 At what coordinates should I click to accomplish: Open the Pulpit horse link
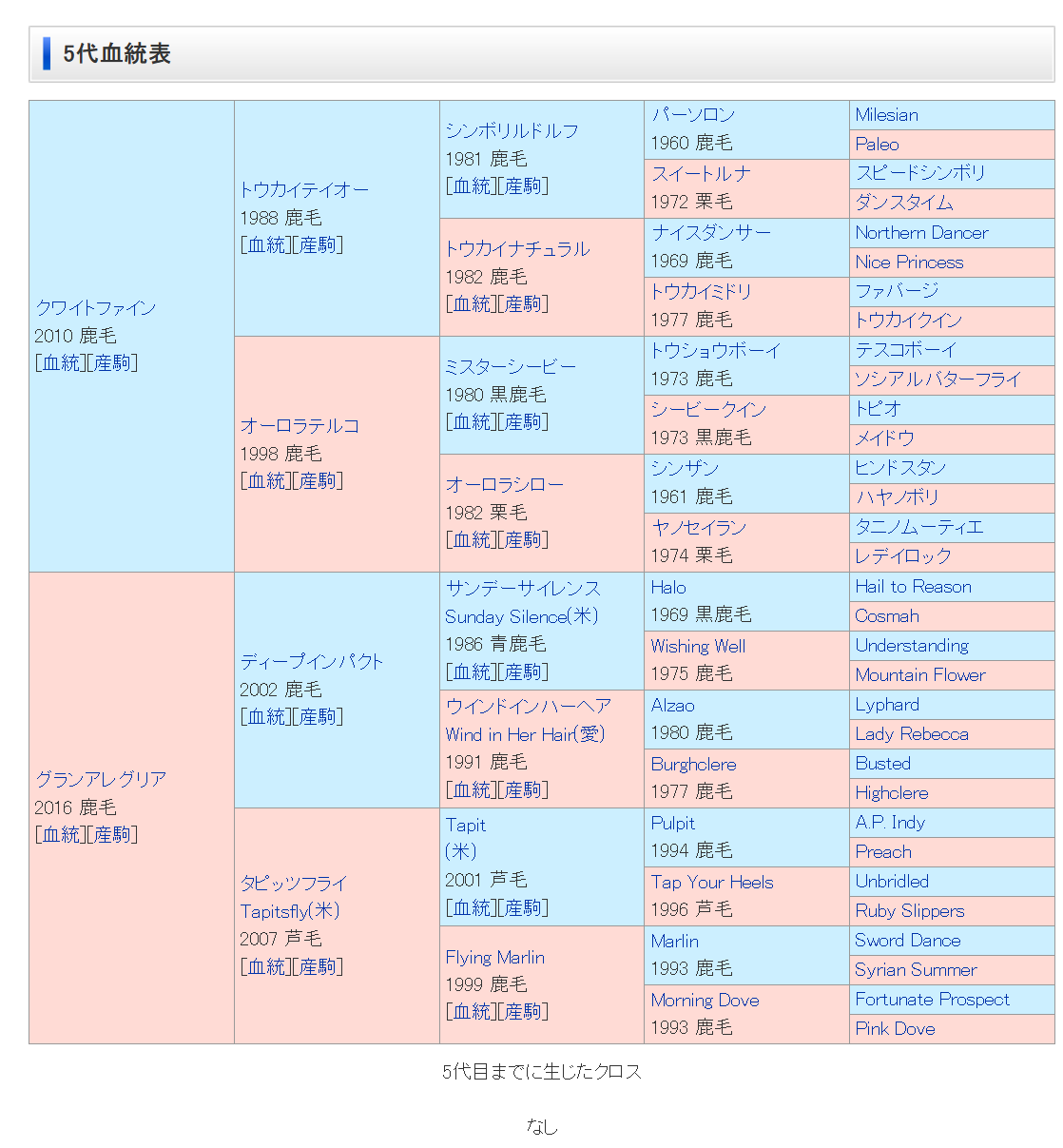672,823
